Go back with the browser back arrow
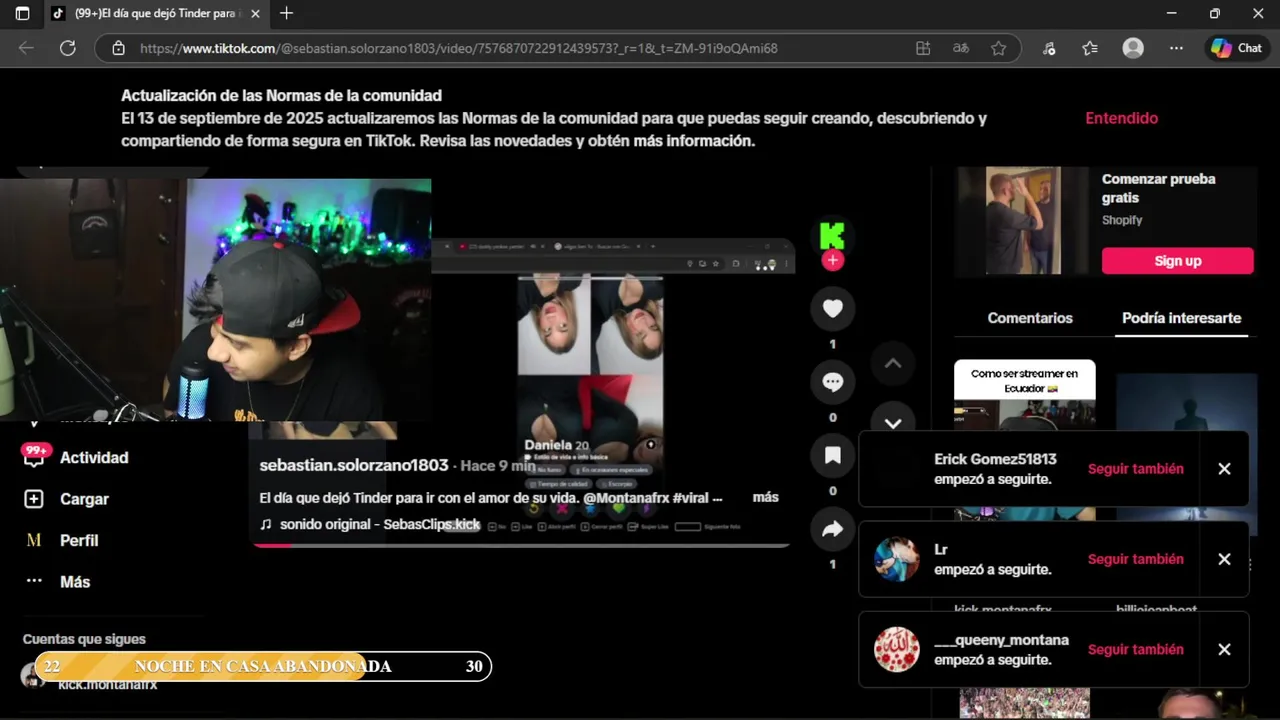The height and width of the screenshot is (720, 1280). [x=26, y=48]
